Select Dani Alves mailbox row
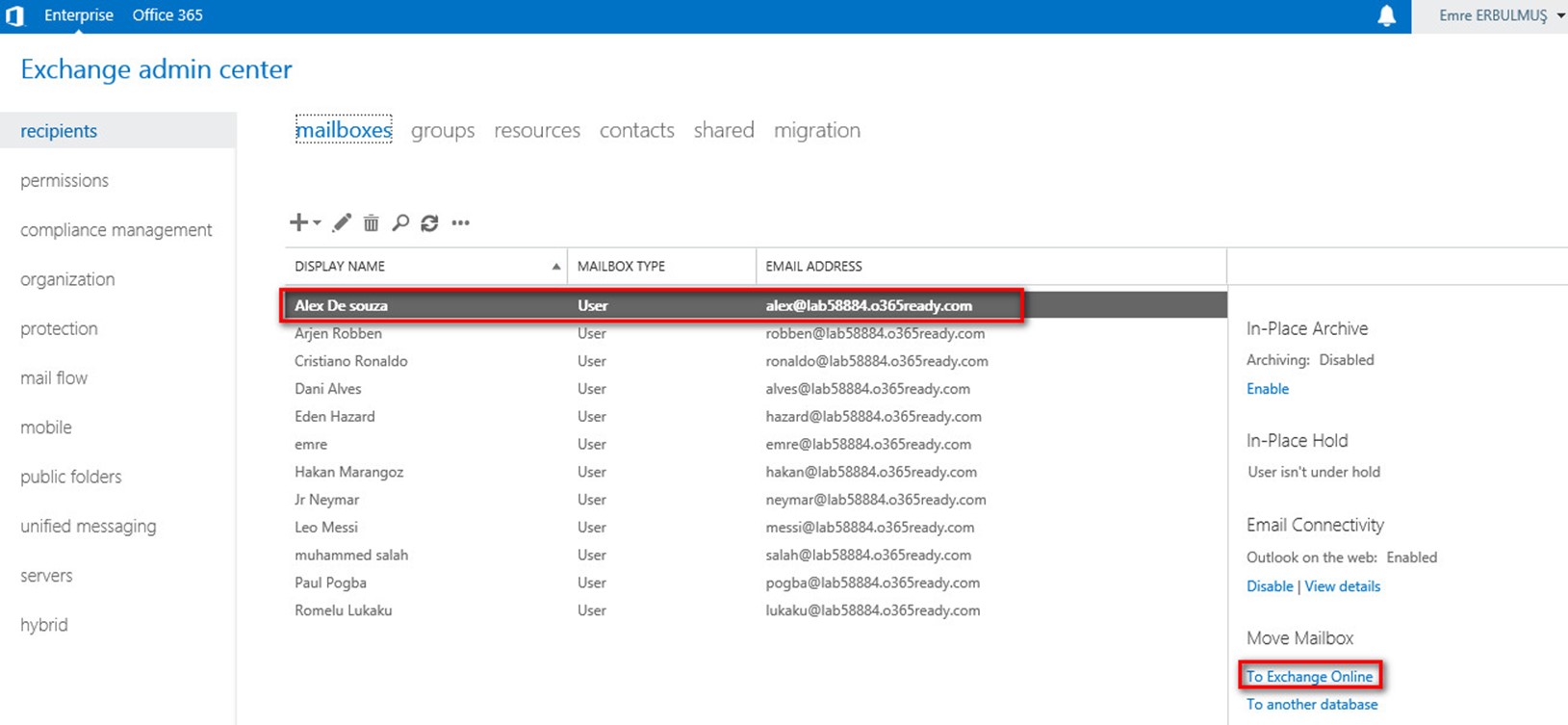The height and width of the screenshot is (725, 1568). tap(756, 389)
